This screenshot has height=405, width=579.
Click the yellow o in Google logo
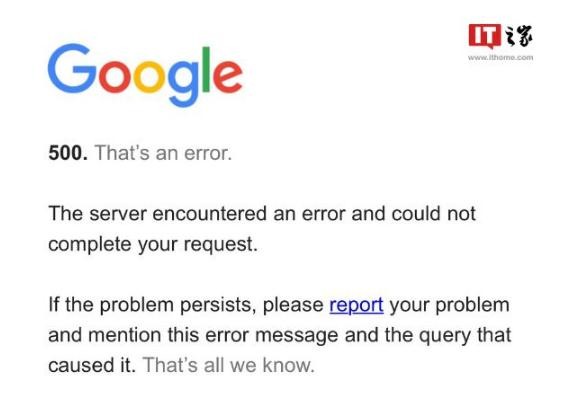click(x=149, y=75)
